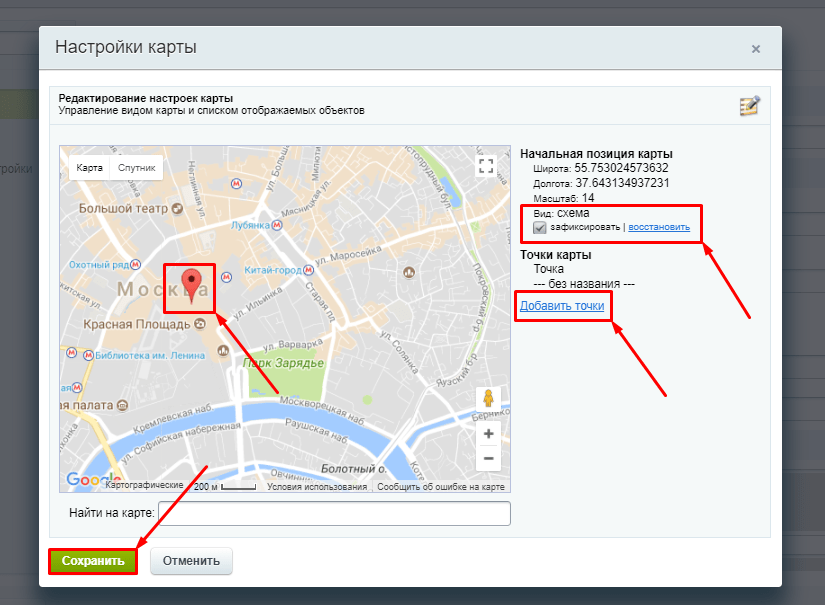Screen dimensions: 825x605
Task: Toggle fullscreen map view
Action: (486, 166)
